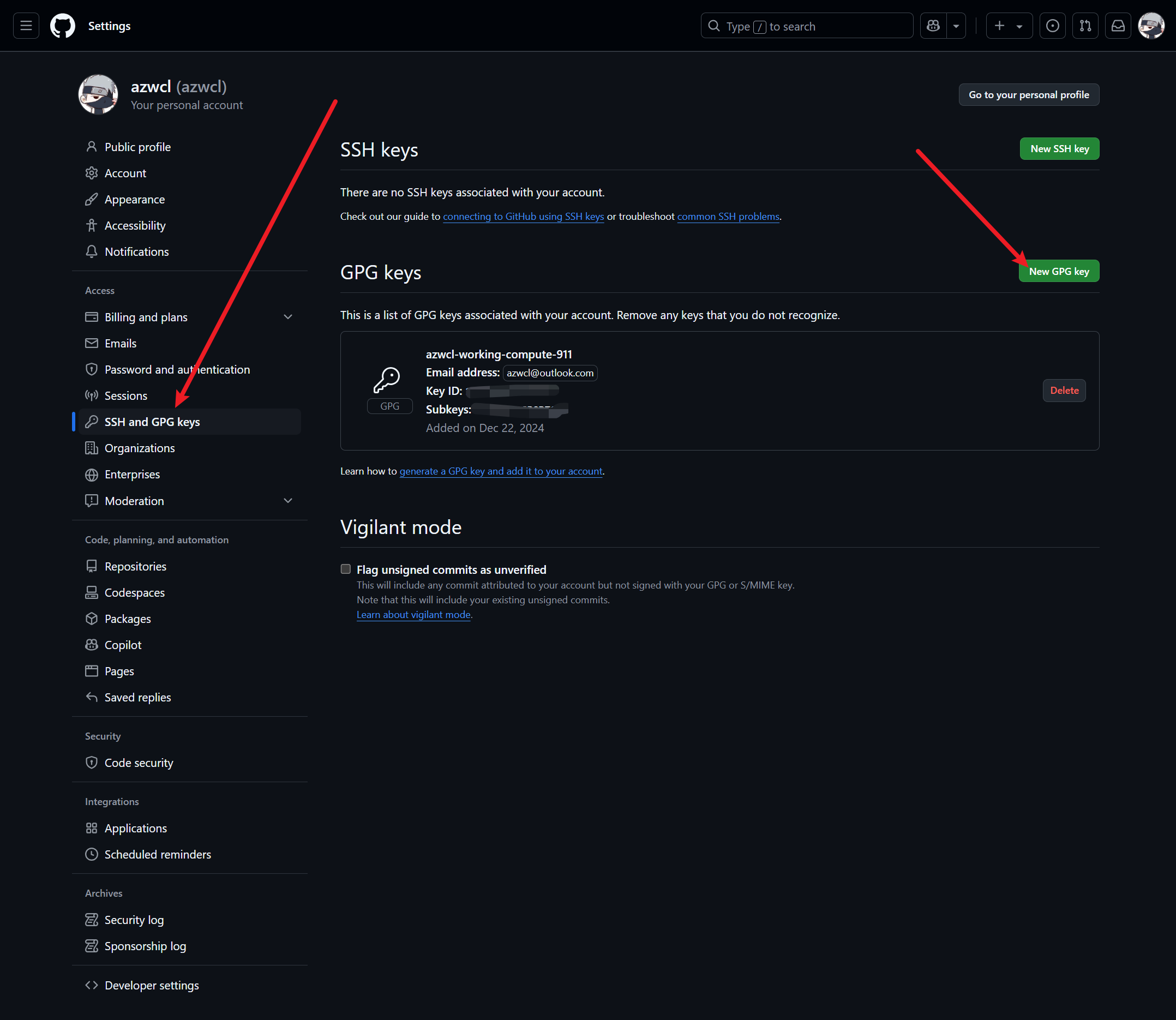Click the Scheduled reminders clock icon
This screenshot has width=1176, height=1020.
tap(92, 854)
